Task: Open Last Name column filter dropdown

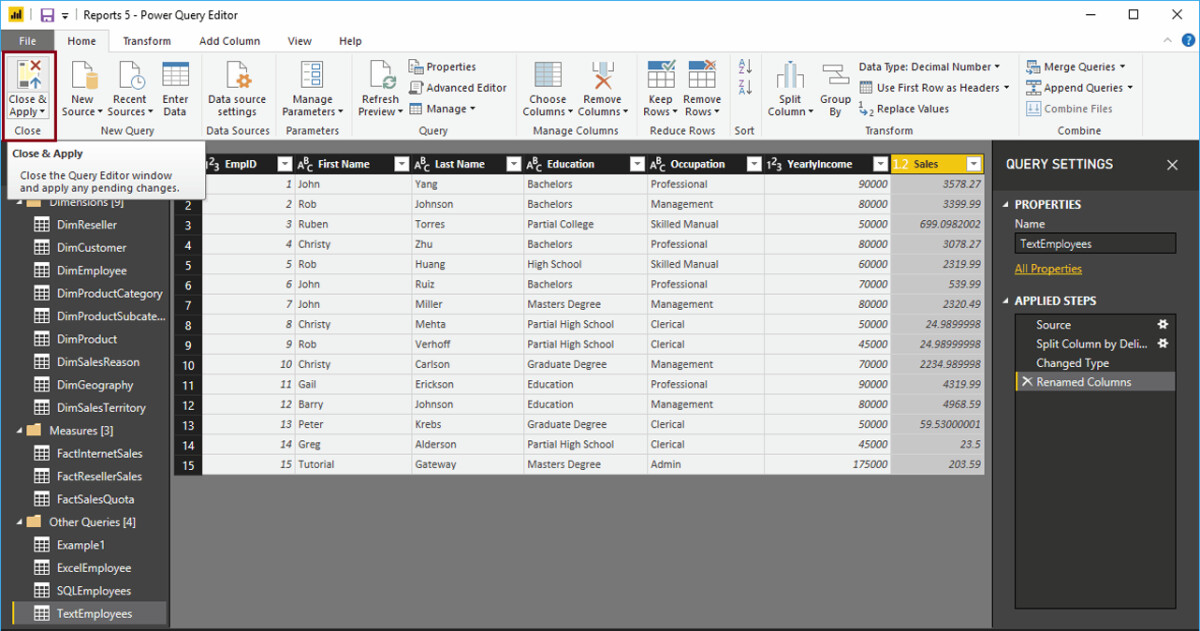Action: 514,164
